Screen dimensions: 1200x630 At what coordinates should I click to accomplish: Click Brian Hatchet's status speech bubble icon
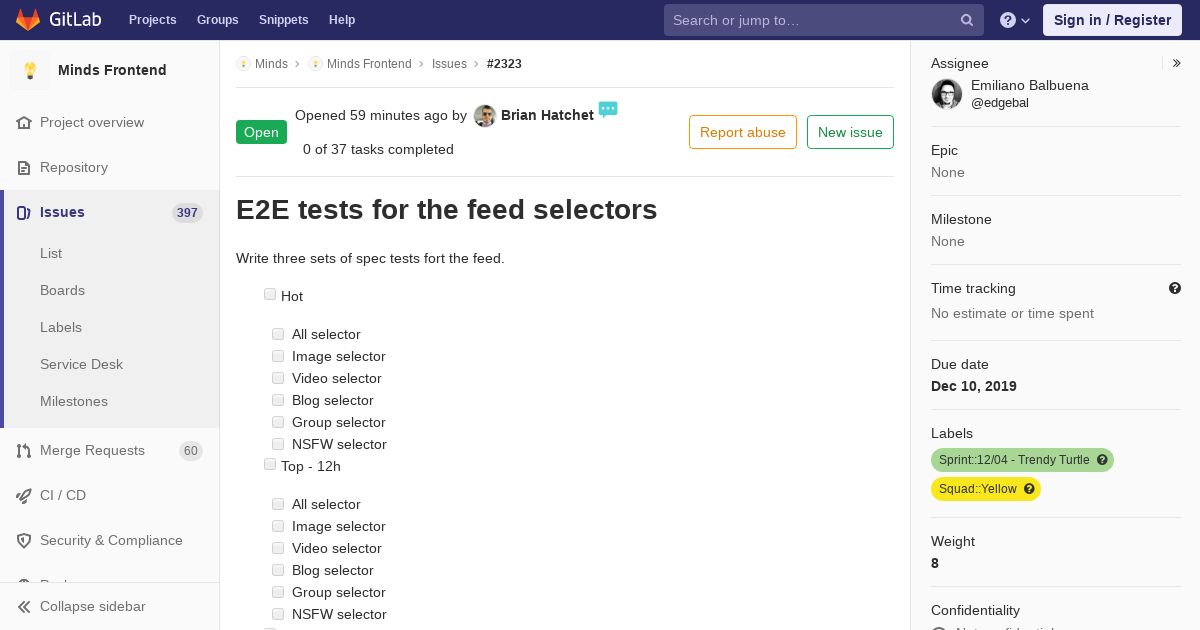pyautogui.click(x=608, y=109)
